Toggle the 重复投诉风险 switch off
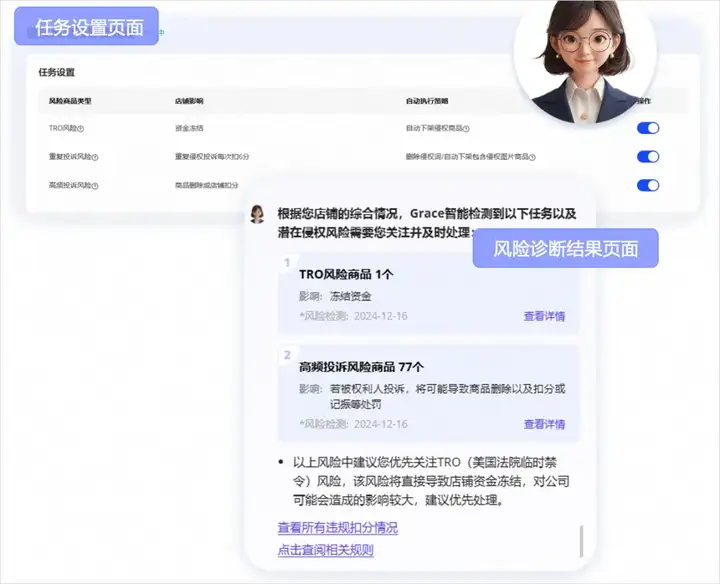Image resolution: width=720 pixels, height=584 pixels. (648, 157)
